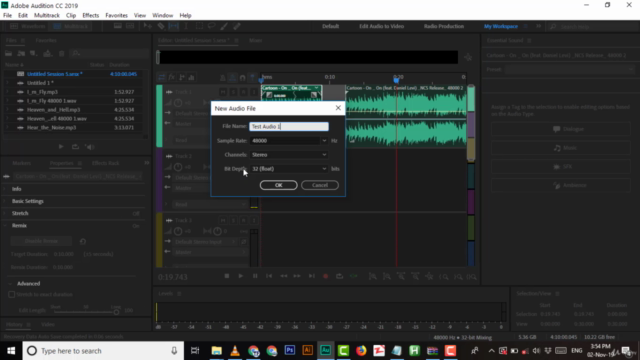Click the Track 3 volume knob
640x360 pixels.
[x=178, y=231]
